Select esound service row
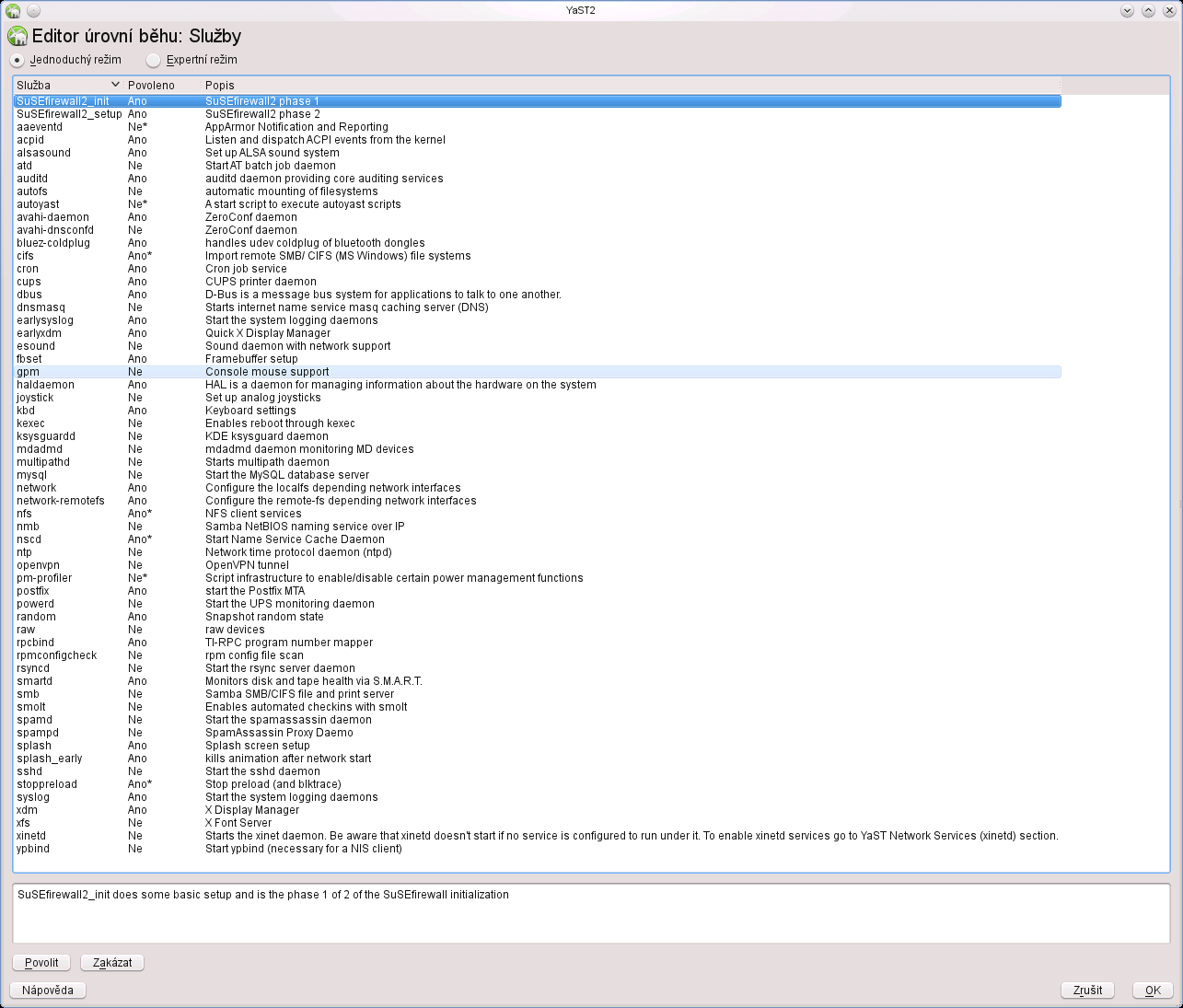The image size is (1183, 1008). pos(538,346)
